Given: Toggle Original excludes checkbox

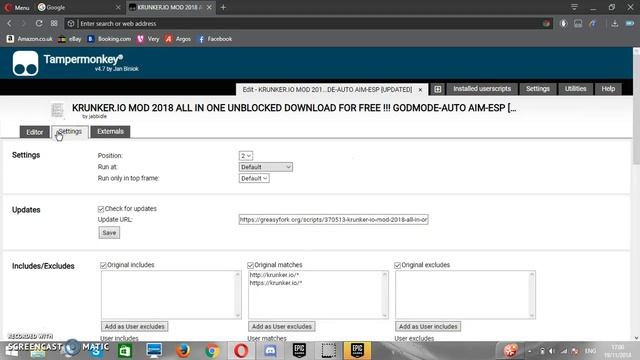Looking at the screenshot, I should pyautogui.click(x=397, y=265).
